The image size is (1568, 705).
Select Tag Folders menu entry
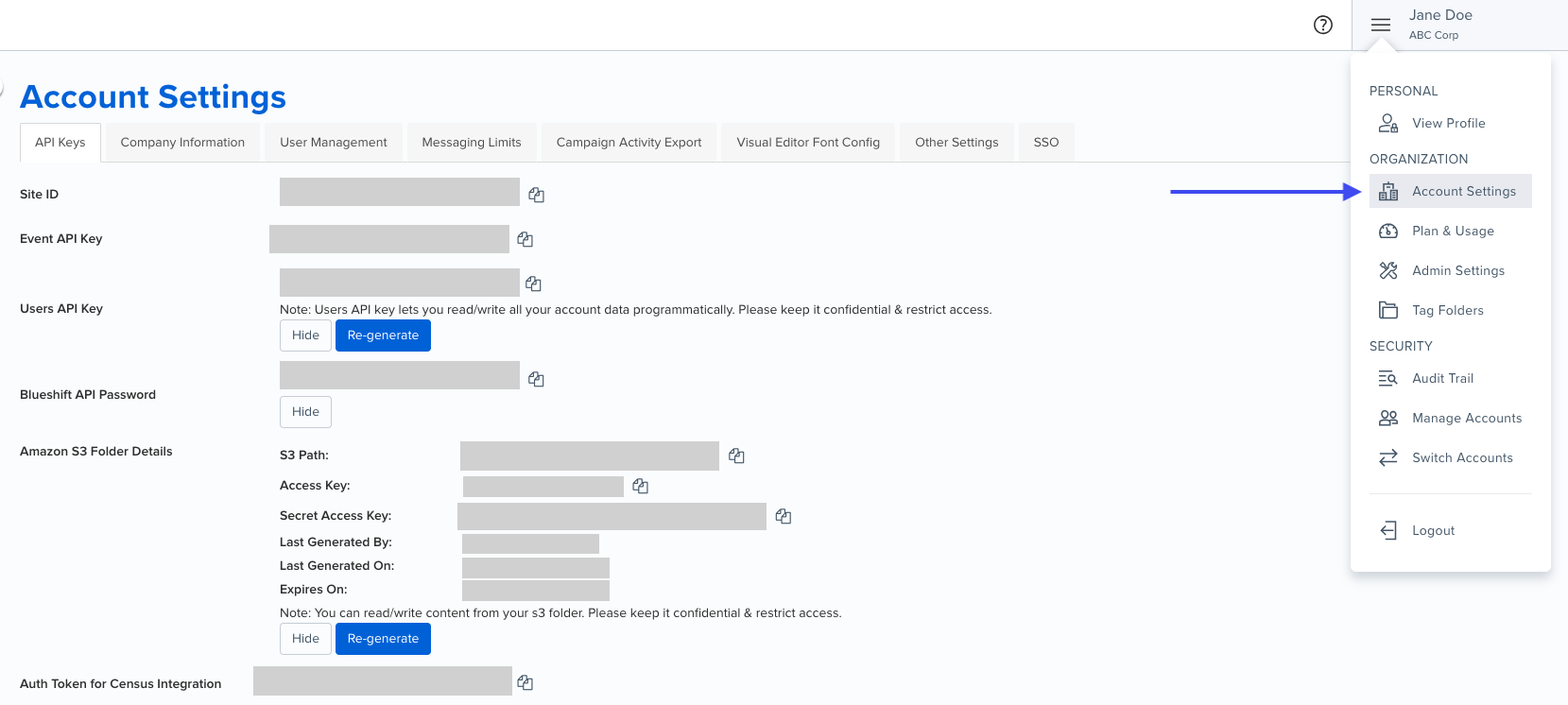pyautogui.click(x=1450, y=310)
